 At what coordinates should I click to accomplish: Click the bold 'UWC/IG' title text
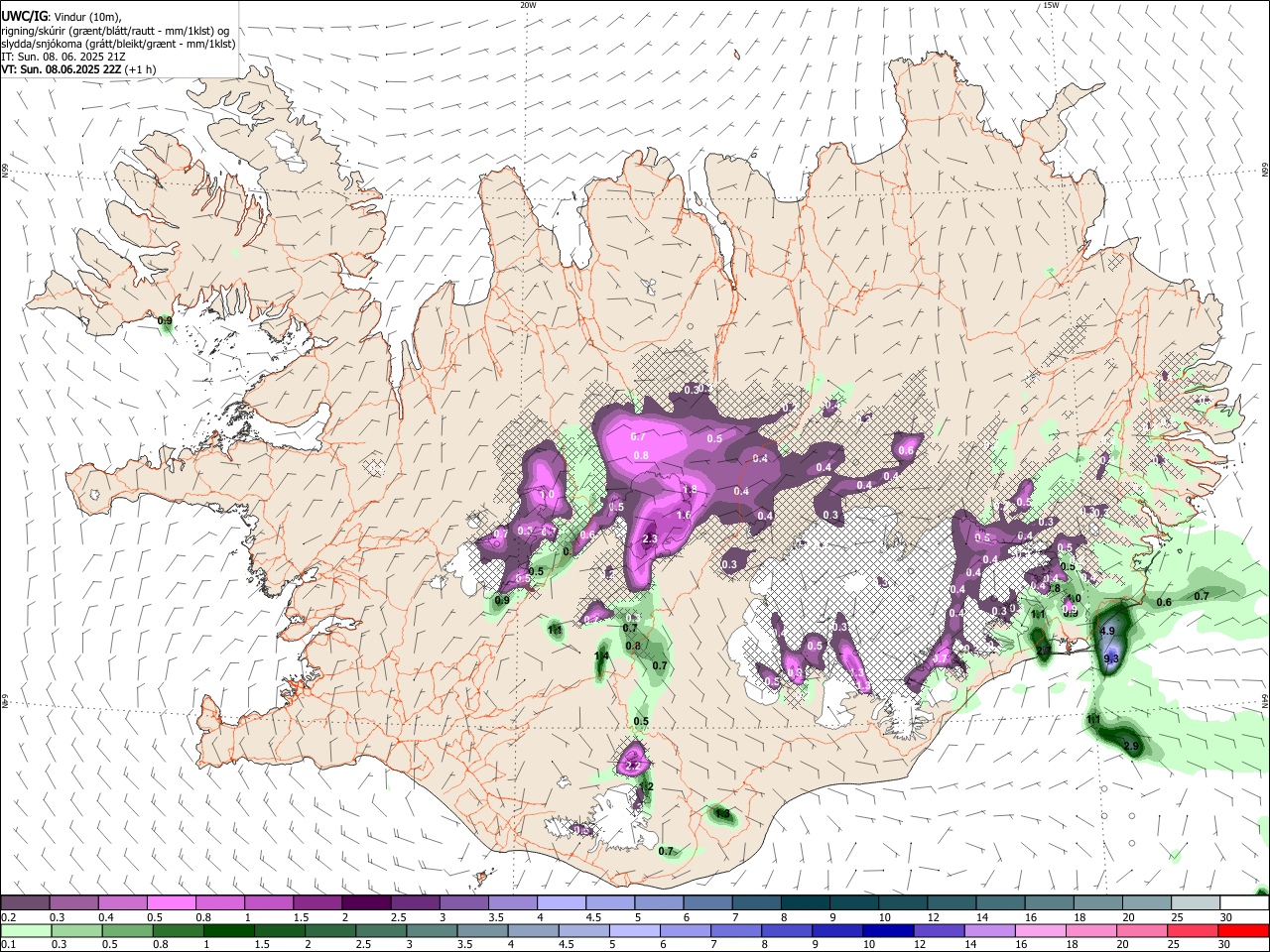pos(23,17)
